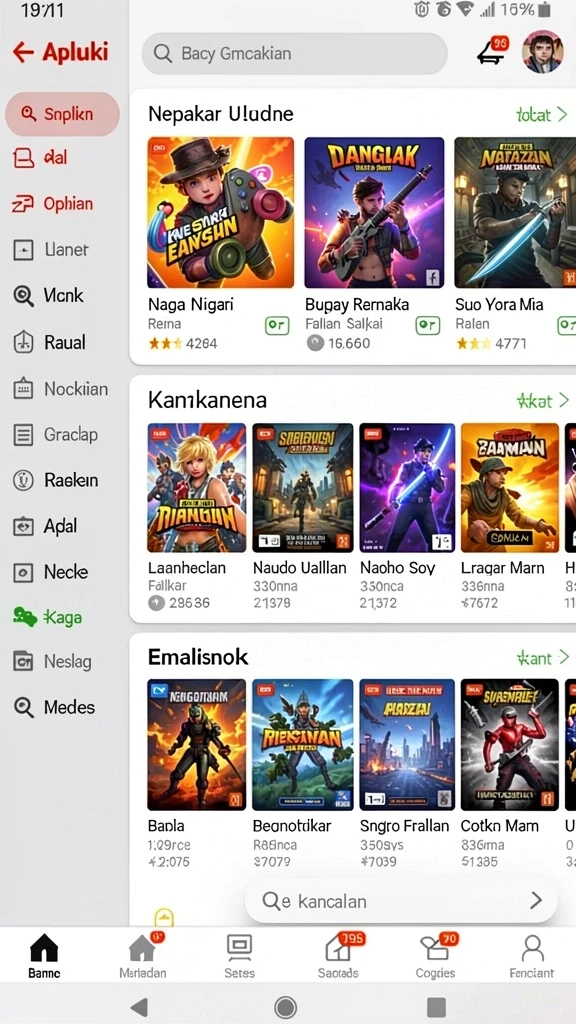Tap the back arrow beside Apluki
Screen dimensions: 576x1024
tap(23, 52)
